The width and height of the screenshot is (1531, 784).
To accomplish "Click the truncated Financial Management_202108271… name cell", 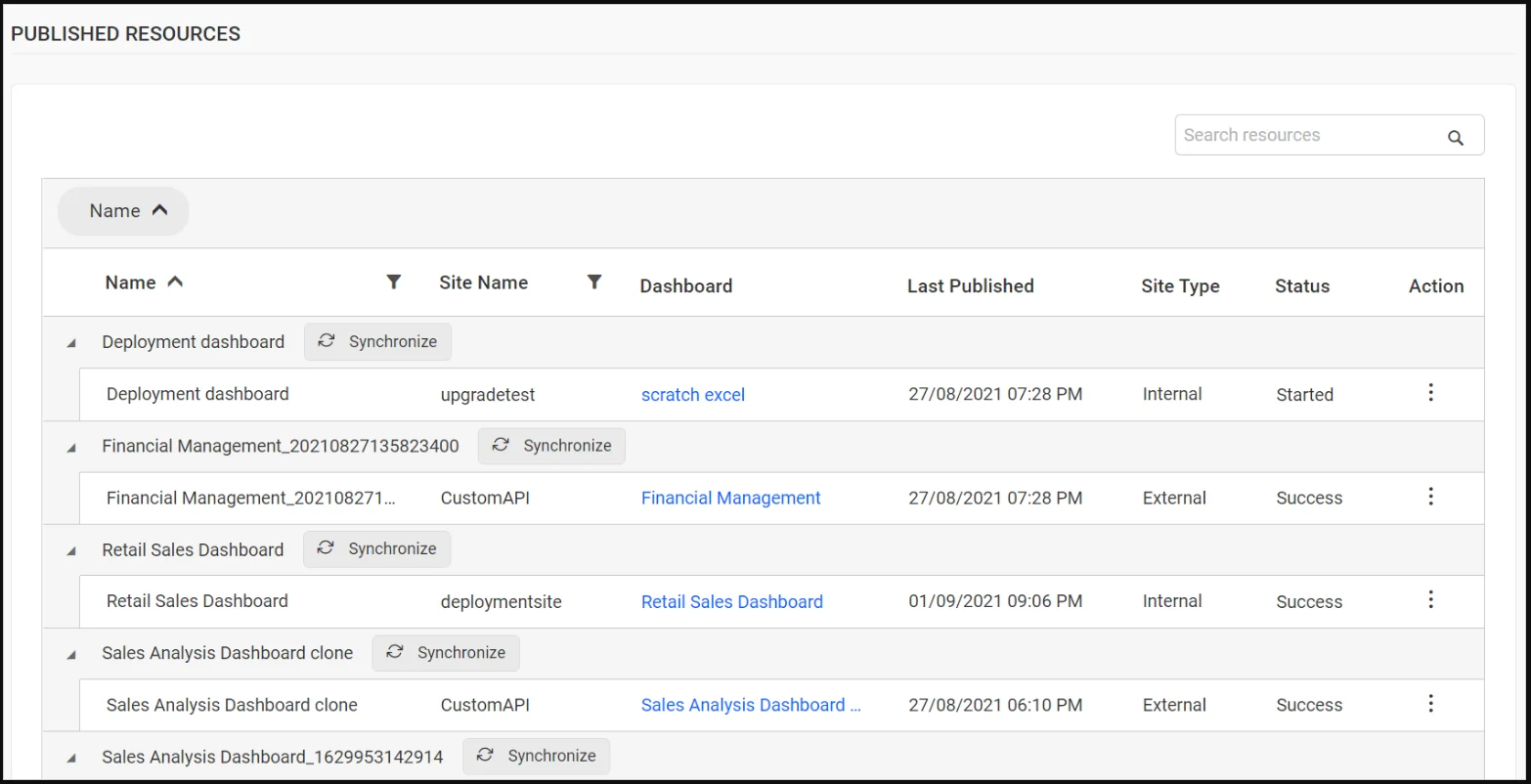I will [x=251, y=499].
